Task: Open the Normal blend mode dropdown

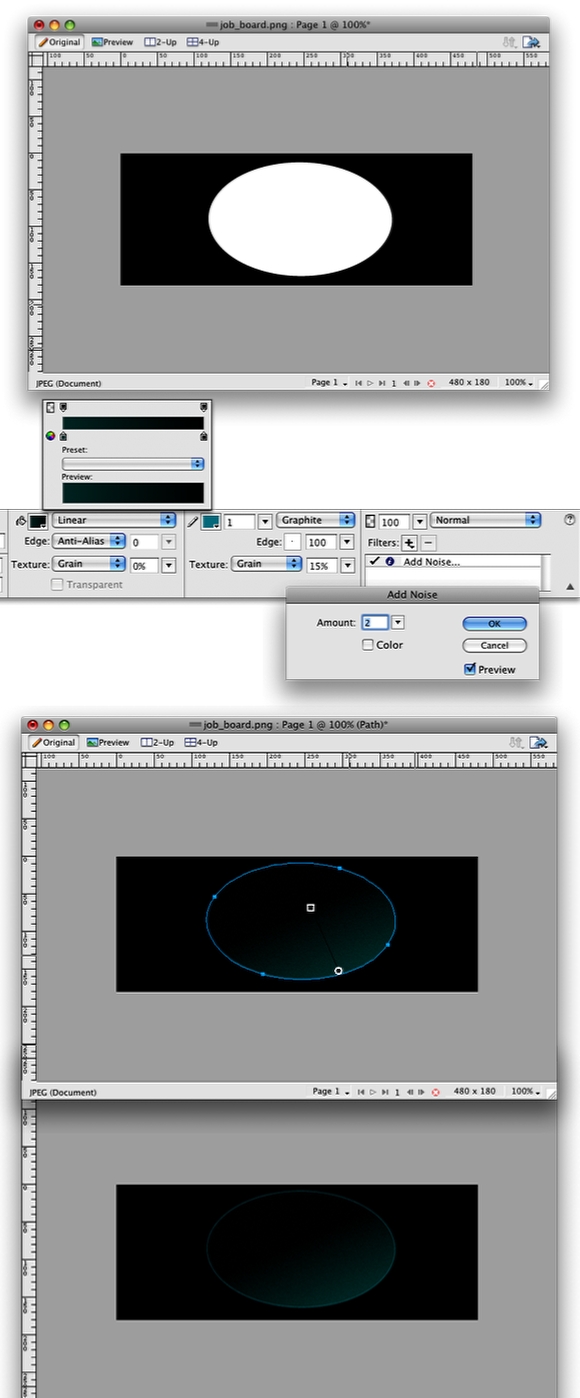Action: (486, 520)
